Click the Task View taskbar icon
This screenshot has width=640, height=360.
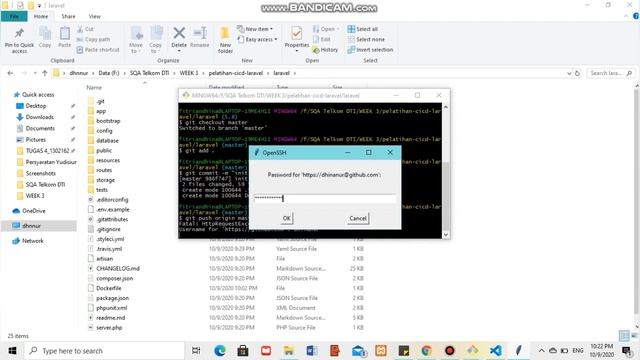coord(196,351)
